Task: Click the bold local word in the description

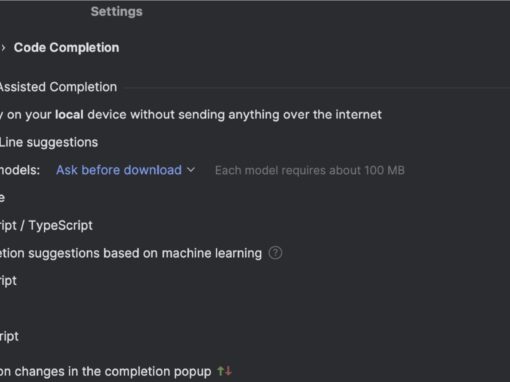Action: 69,115
